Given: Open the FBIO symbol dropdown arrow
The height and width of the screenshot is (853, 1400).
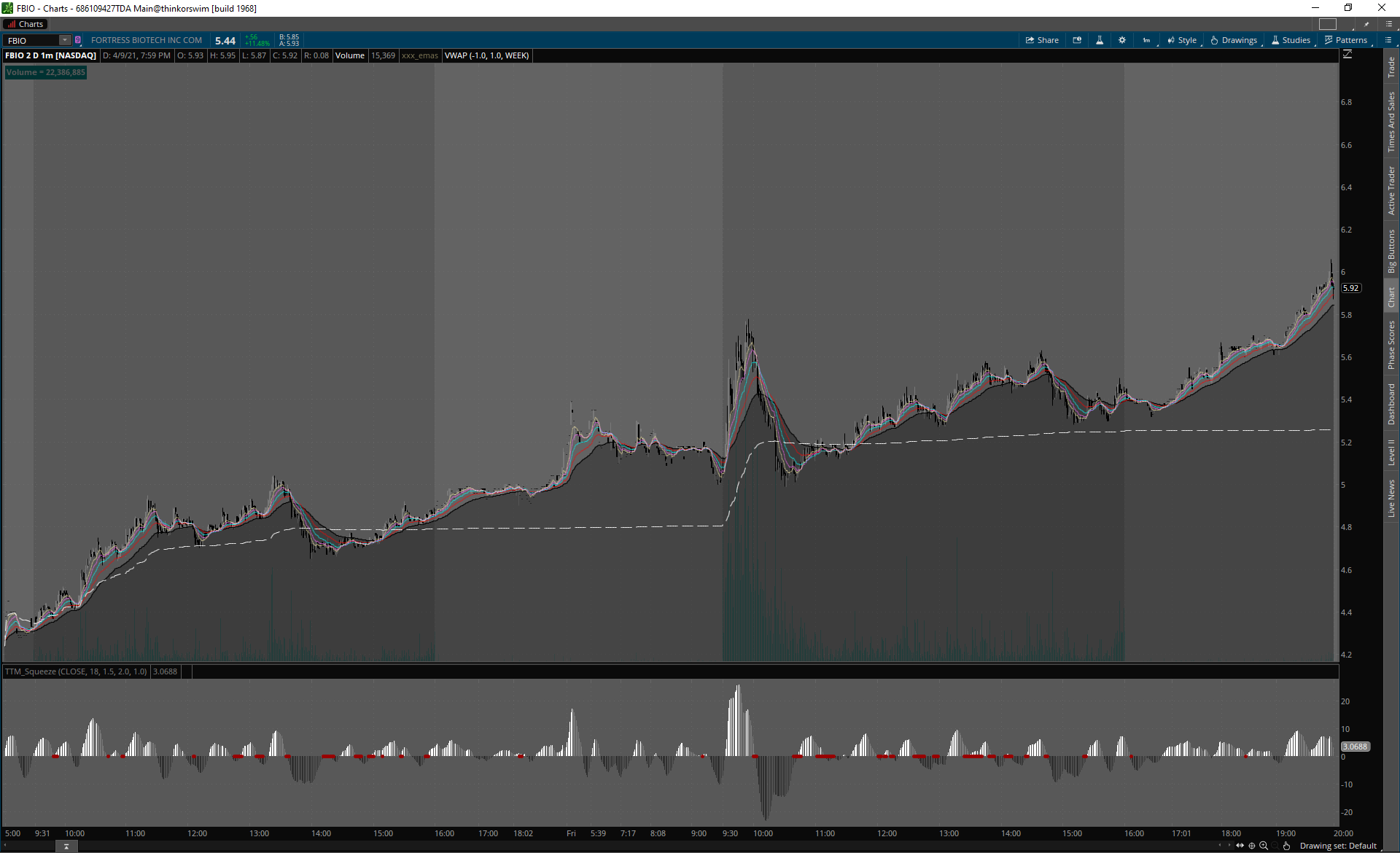Looking at the screenshot, I should tap(65, 40).
